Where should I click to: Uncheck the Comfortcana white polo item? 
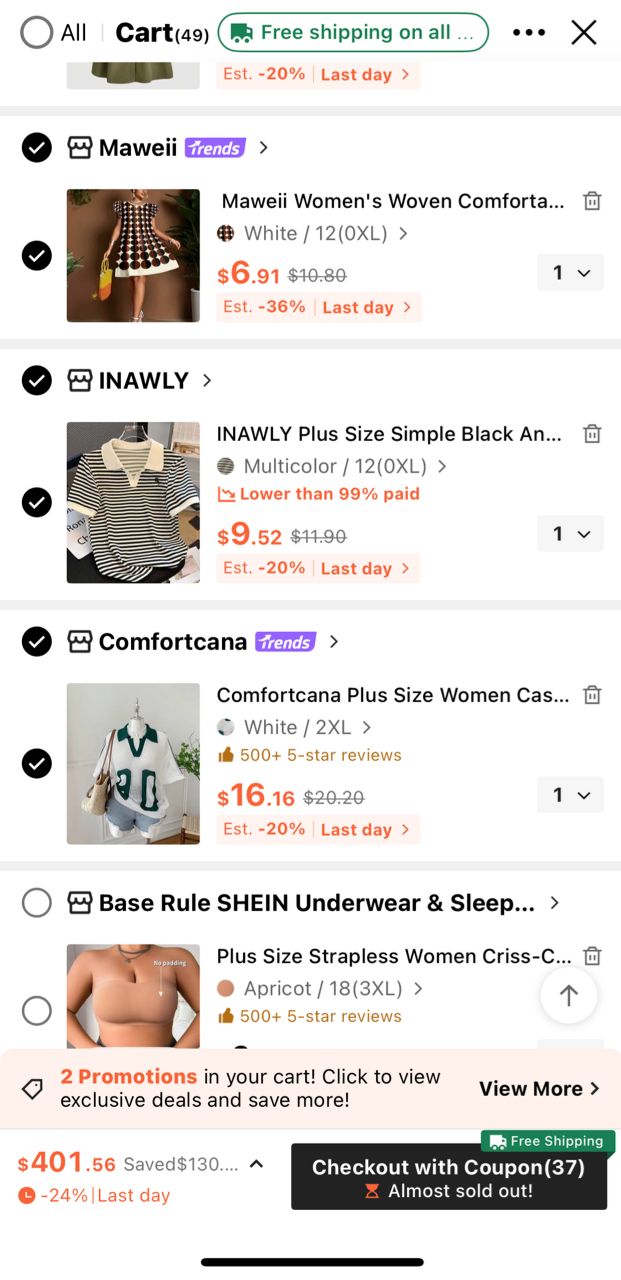click(x=37, y=764)
